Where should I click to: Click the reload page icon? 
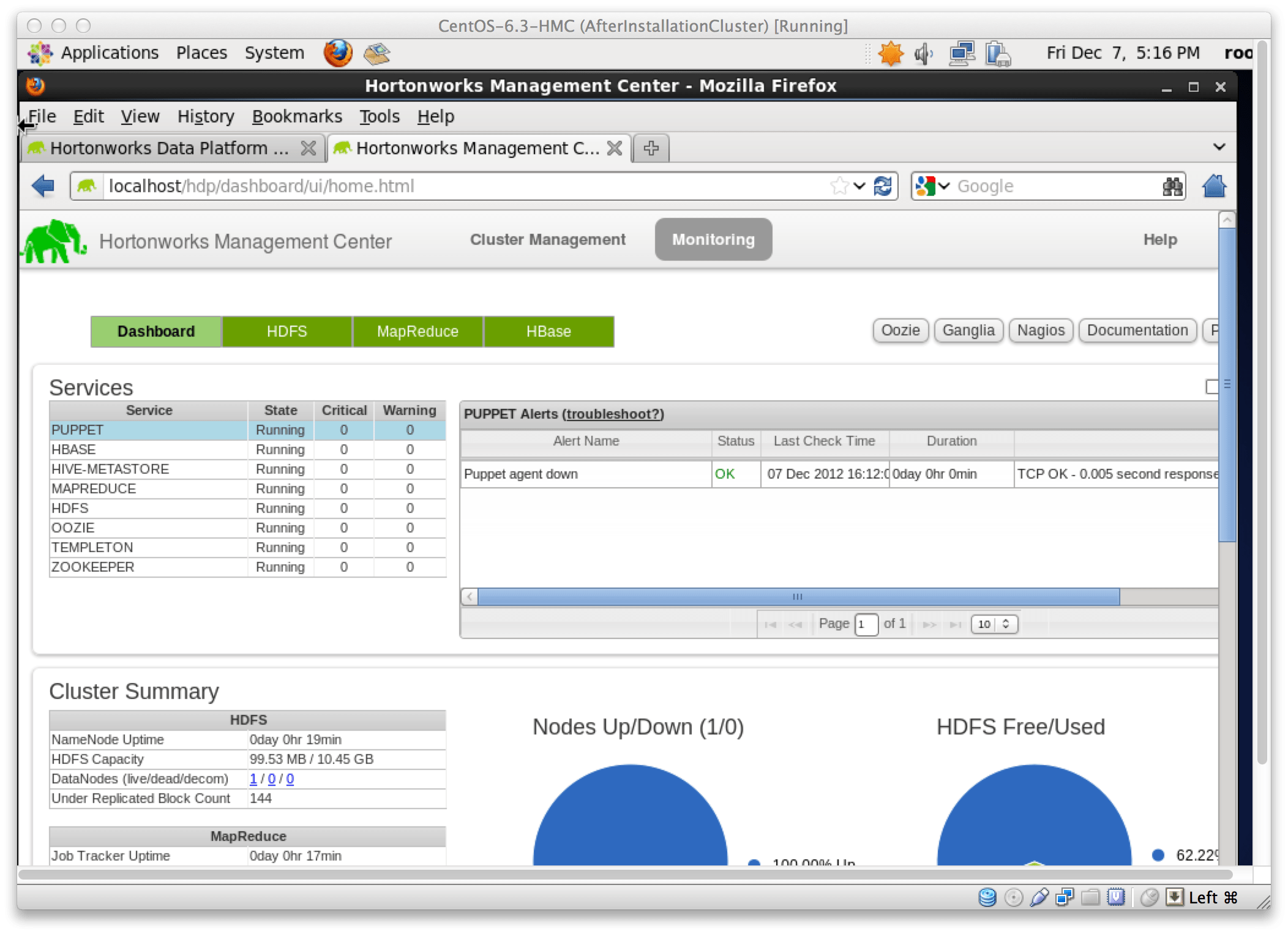(x=883, y=186)
